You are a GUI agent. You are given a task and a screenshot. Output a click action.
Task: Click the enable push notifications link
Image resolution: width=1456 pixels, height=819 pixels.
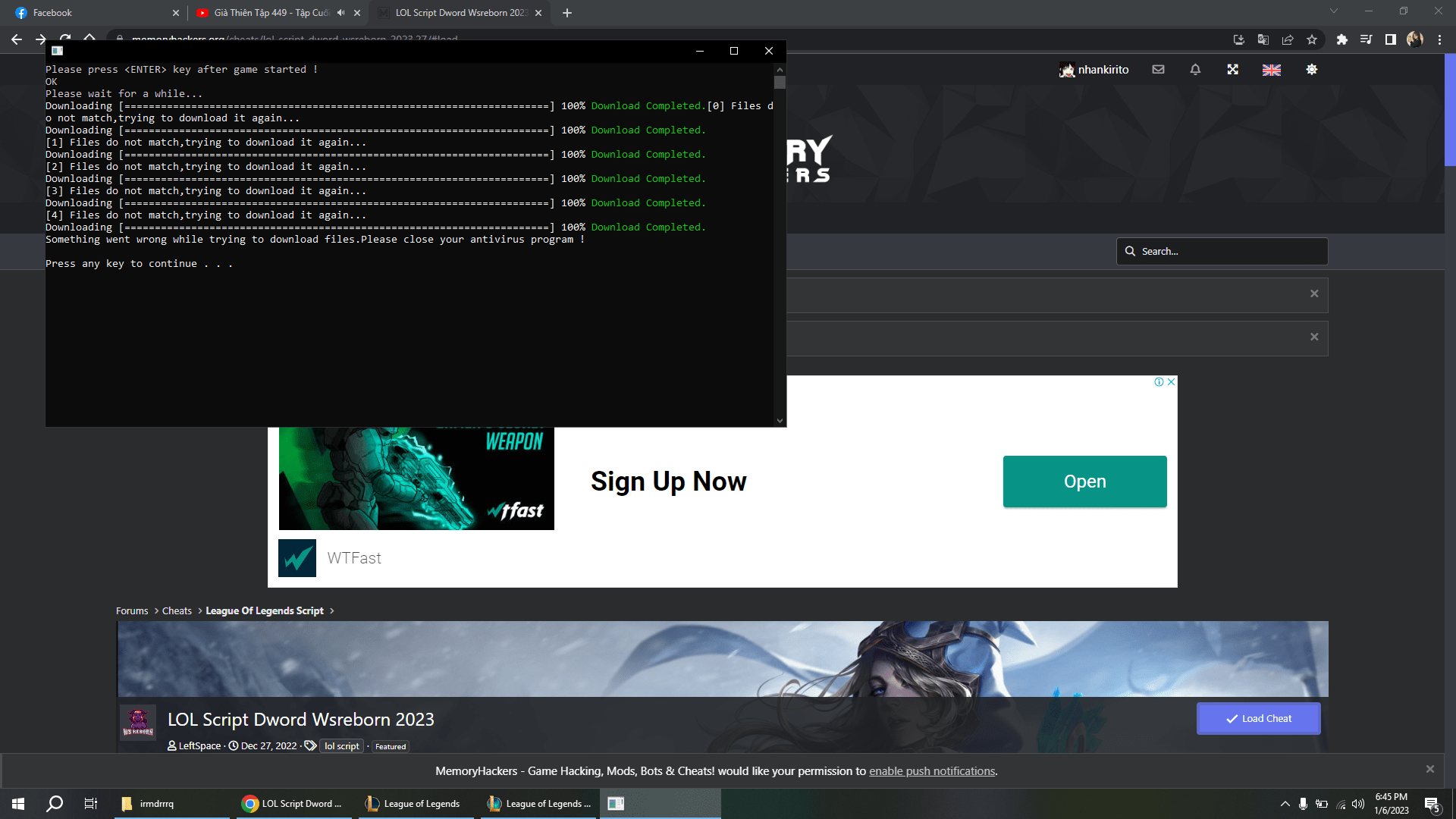click(x=932, y=771)
